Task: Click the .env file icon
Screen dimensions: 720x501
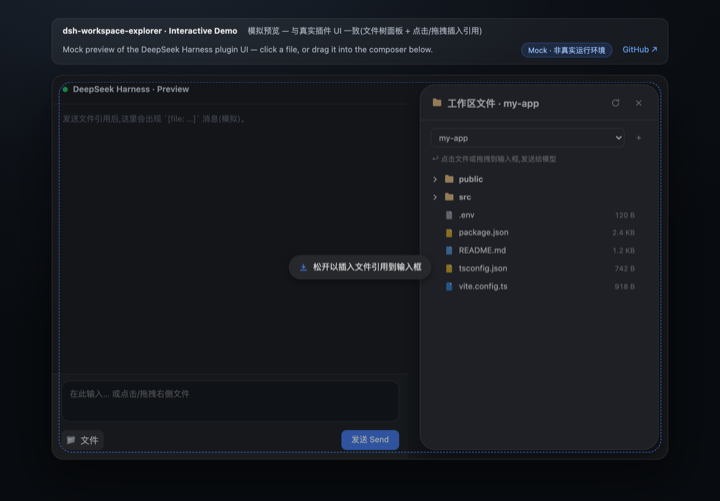Action: [x=449, y=215]
